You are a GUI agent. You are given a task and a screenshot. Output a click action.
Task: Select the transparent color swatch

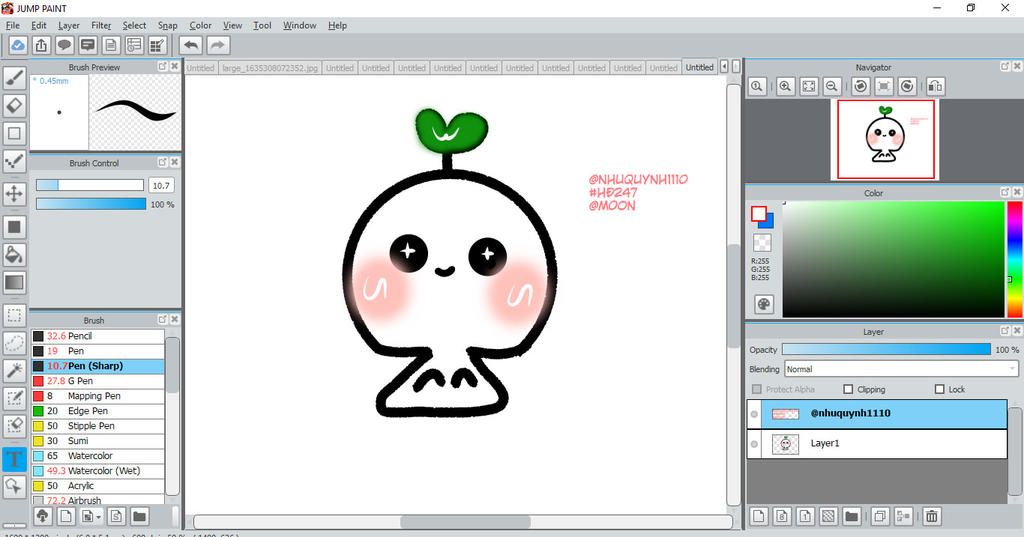[762, 243]
